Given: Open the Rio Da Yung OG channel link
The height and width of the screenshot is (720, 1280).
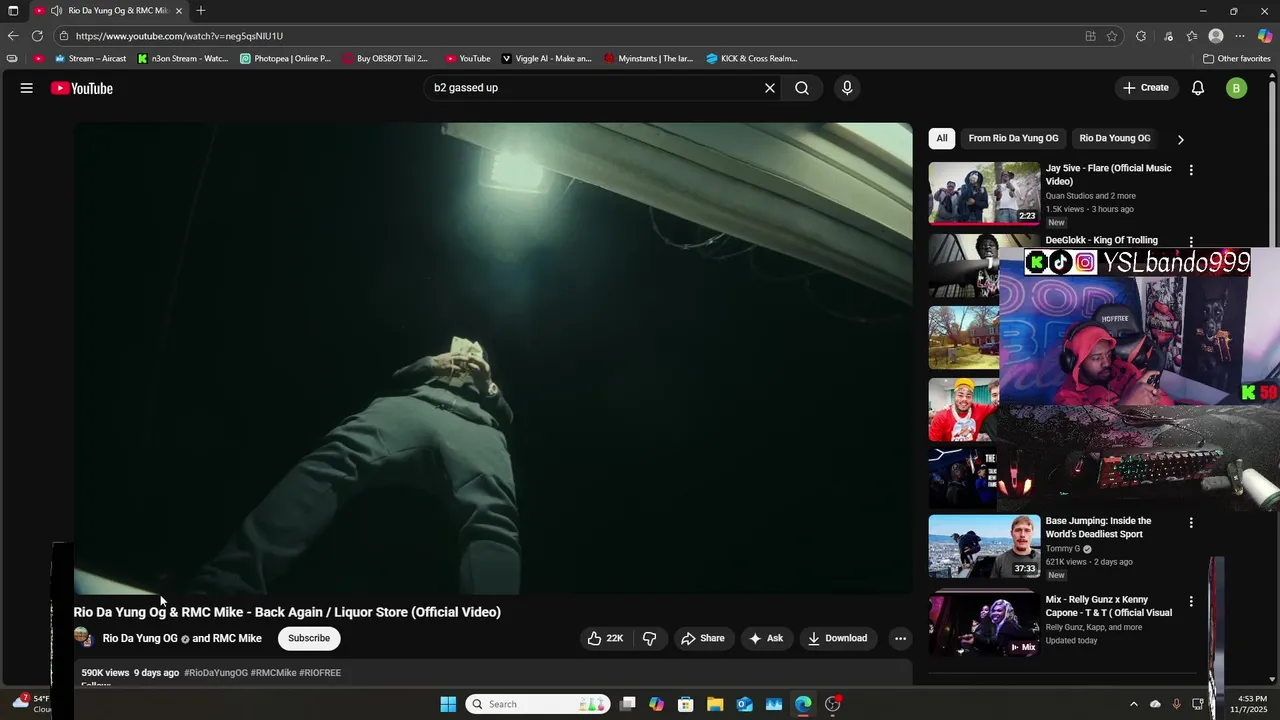Looking at the screenshot, I should [140, 638].
